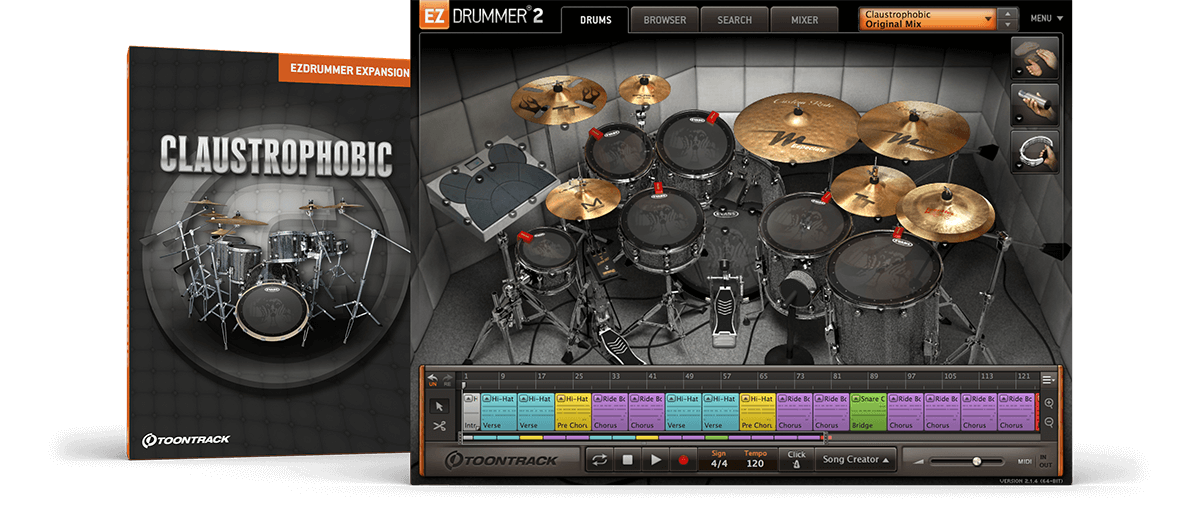The width and height of the screenshot is (1200, 517).
Task: Open the Claustrophobic Original Mix preset dropdown
Action: (928, 18)
